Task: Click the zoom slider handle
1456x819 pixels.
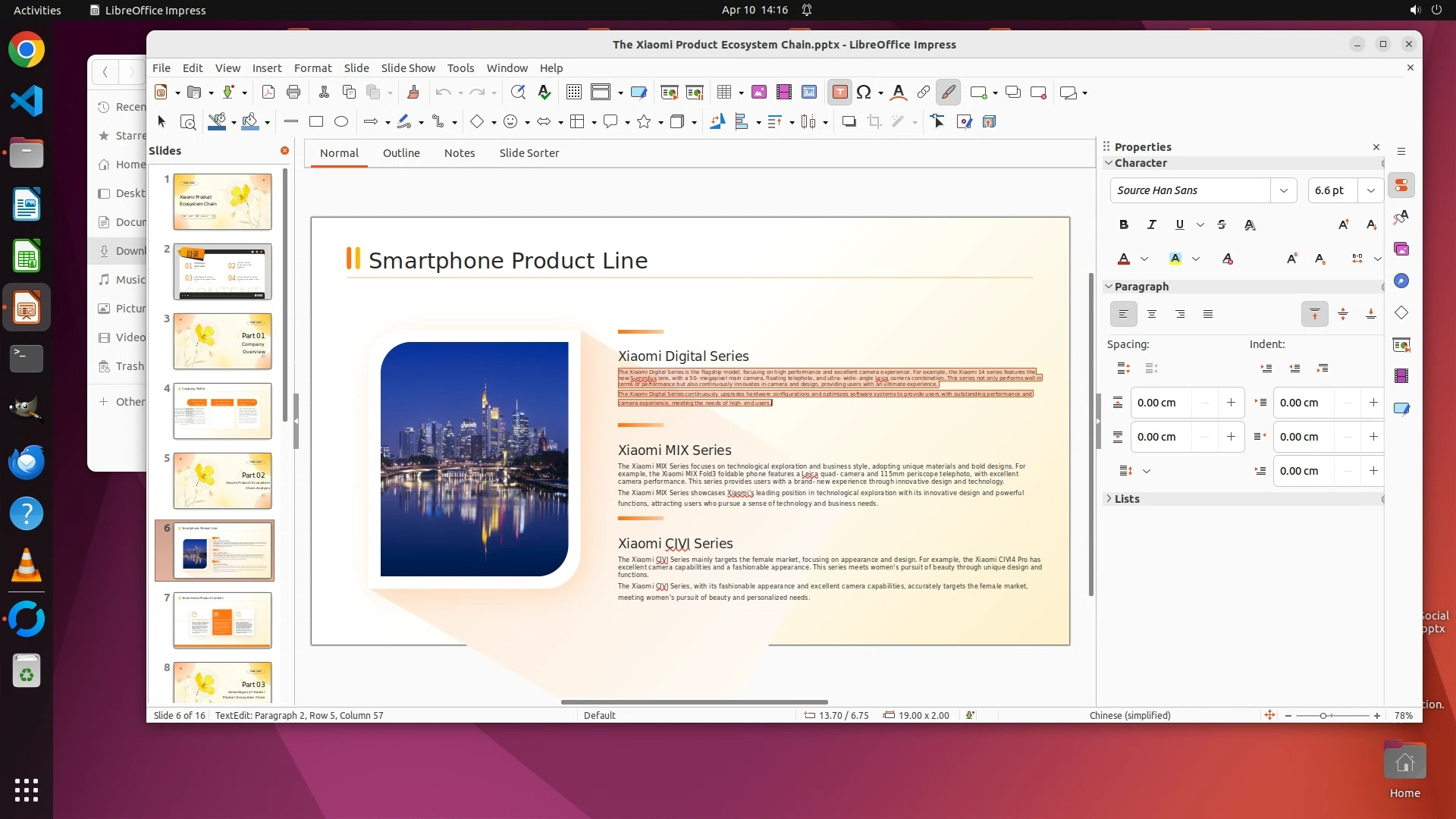Action: (1323, 716)
